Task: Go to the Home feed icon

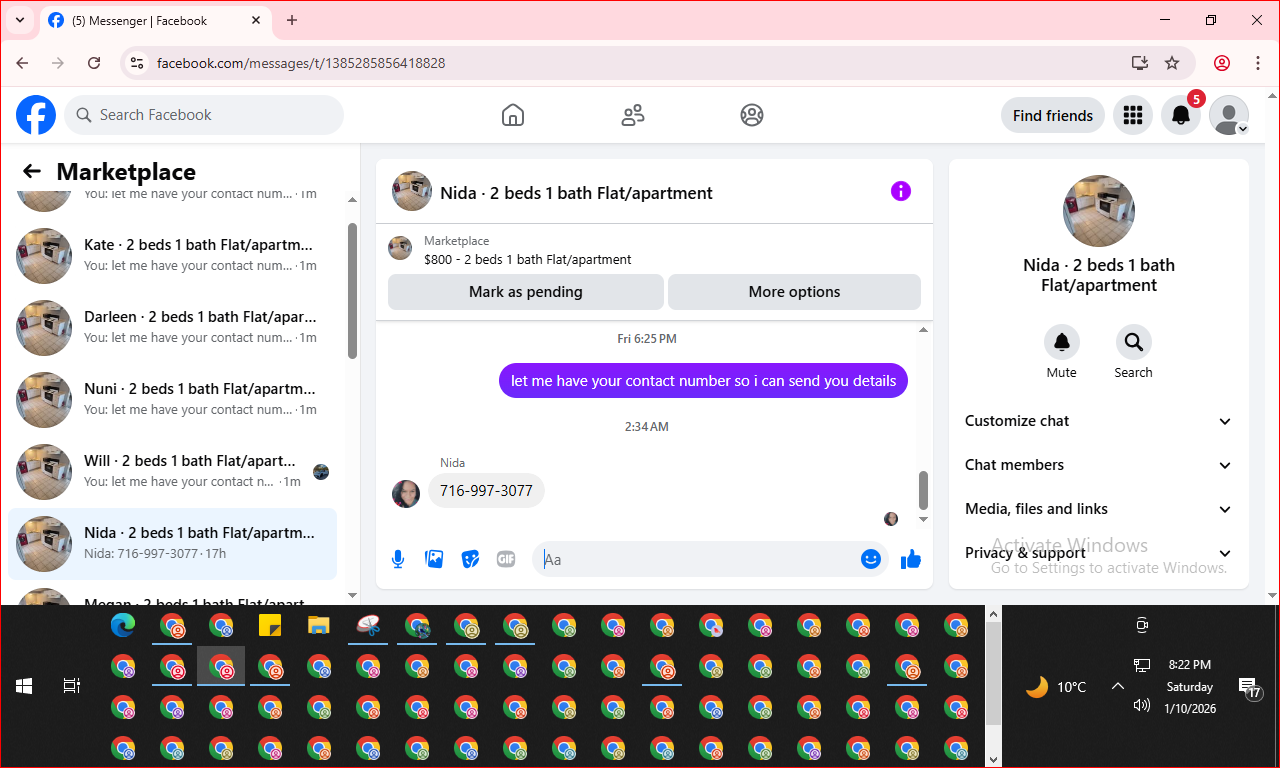Action: pyautogui.click(x=513, y=115)
